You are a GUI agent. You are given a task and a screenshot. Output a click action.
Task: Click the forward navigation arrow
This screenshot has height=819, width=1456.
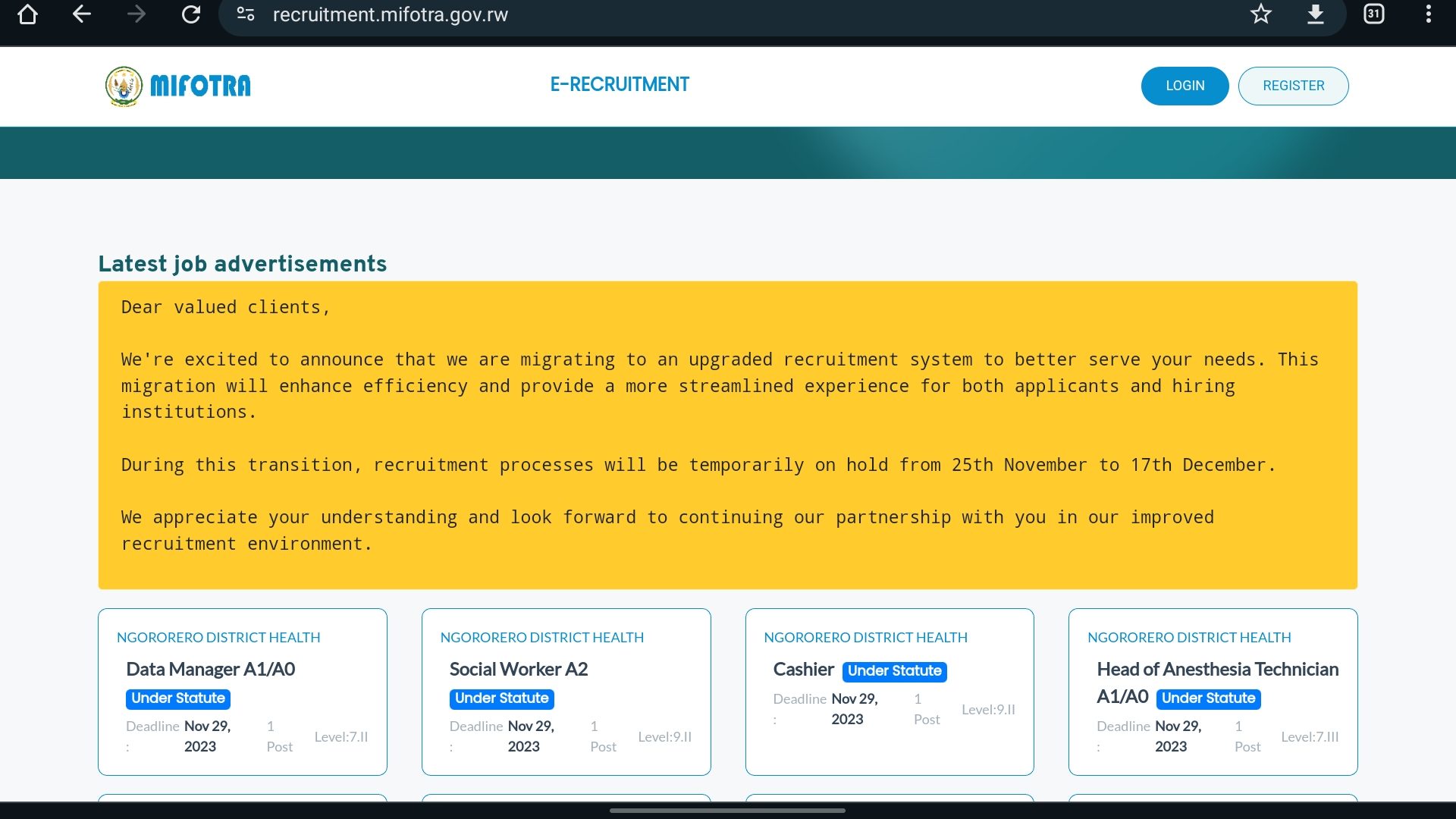[x=136, y=14]
